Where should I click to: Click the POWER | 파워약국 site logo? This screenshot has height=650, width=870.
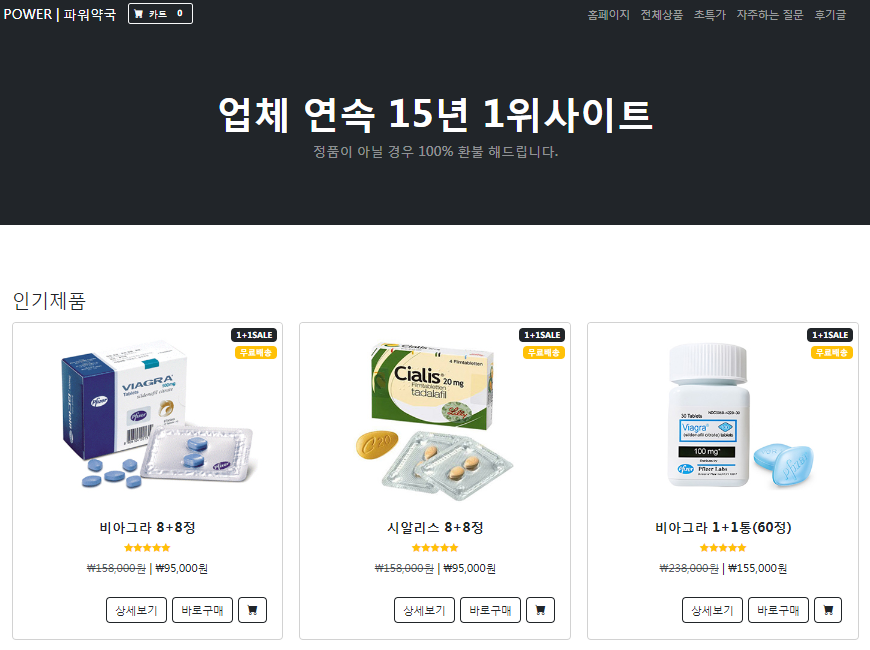coord(60,14)
